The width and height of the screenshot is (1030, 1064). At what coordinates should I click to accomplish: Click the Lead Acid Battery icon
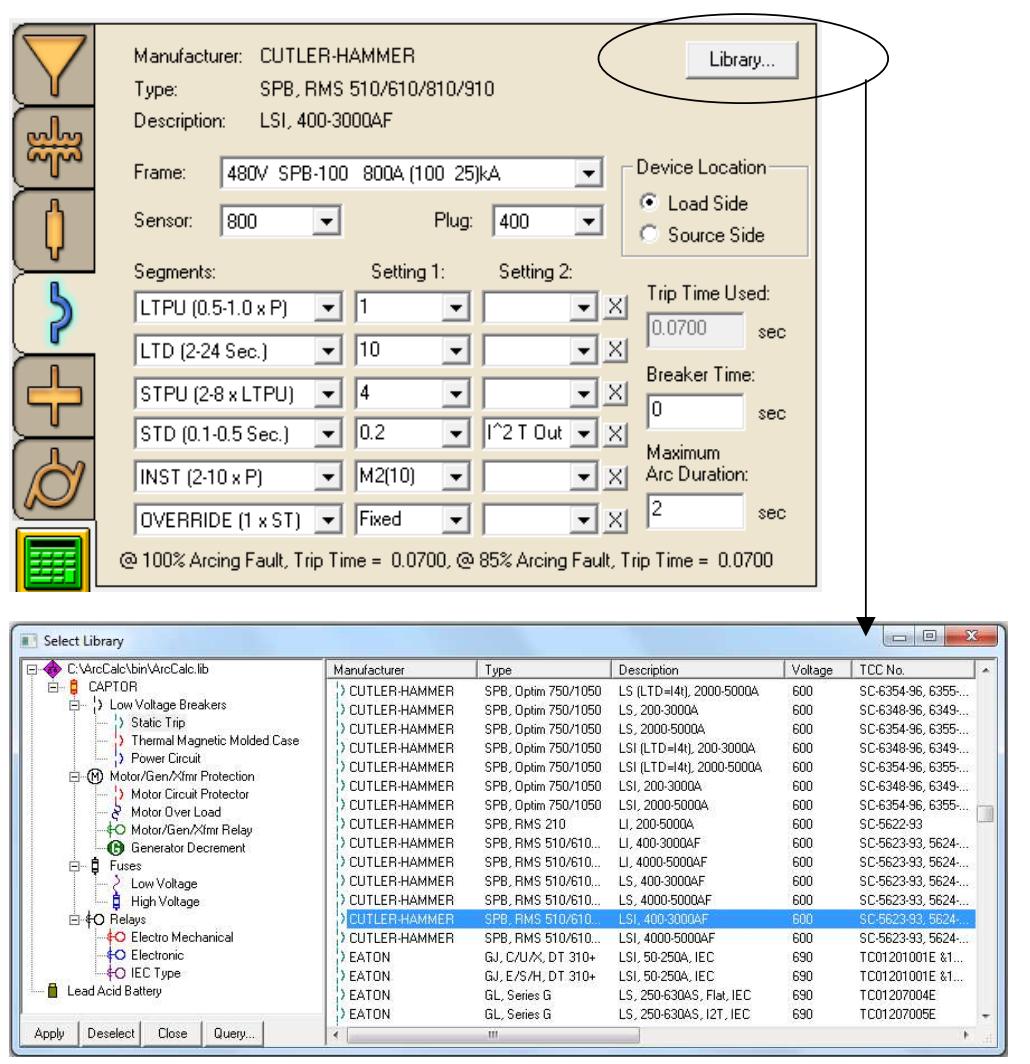pos(52,991)
